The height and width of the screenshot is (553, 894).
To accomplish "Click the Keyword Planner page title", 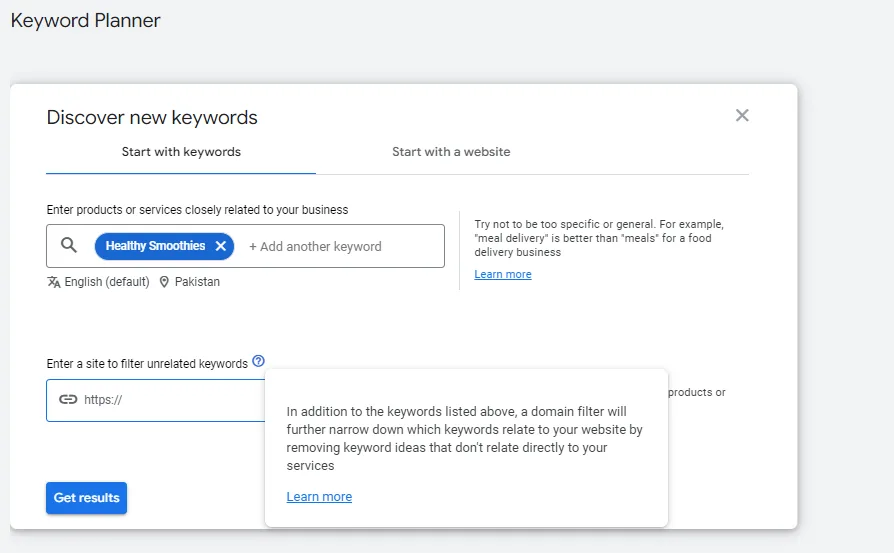I will pyautogui.click(x=86, y=21).
